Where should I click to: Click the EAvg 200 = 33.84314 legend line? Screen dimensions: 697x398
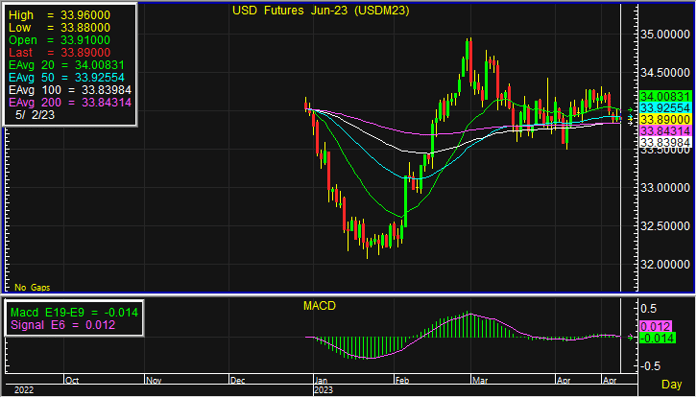pyautogui.click(x=70, y=102)
